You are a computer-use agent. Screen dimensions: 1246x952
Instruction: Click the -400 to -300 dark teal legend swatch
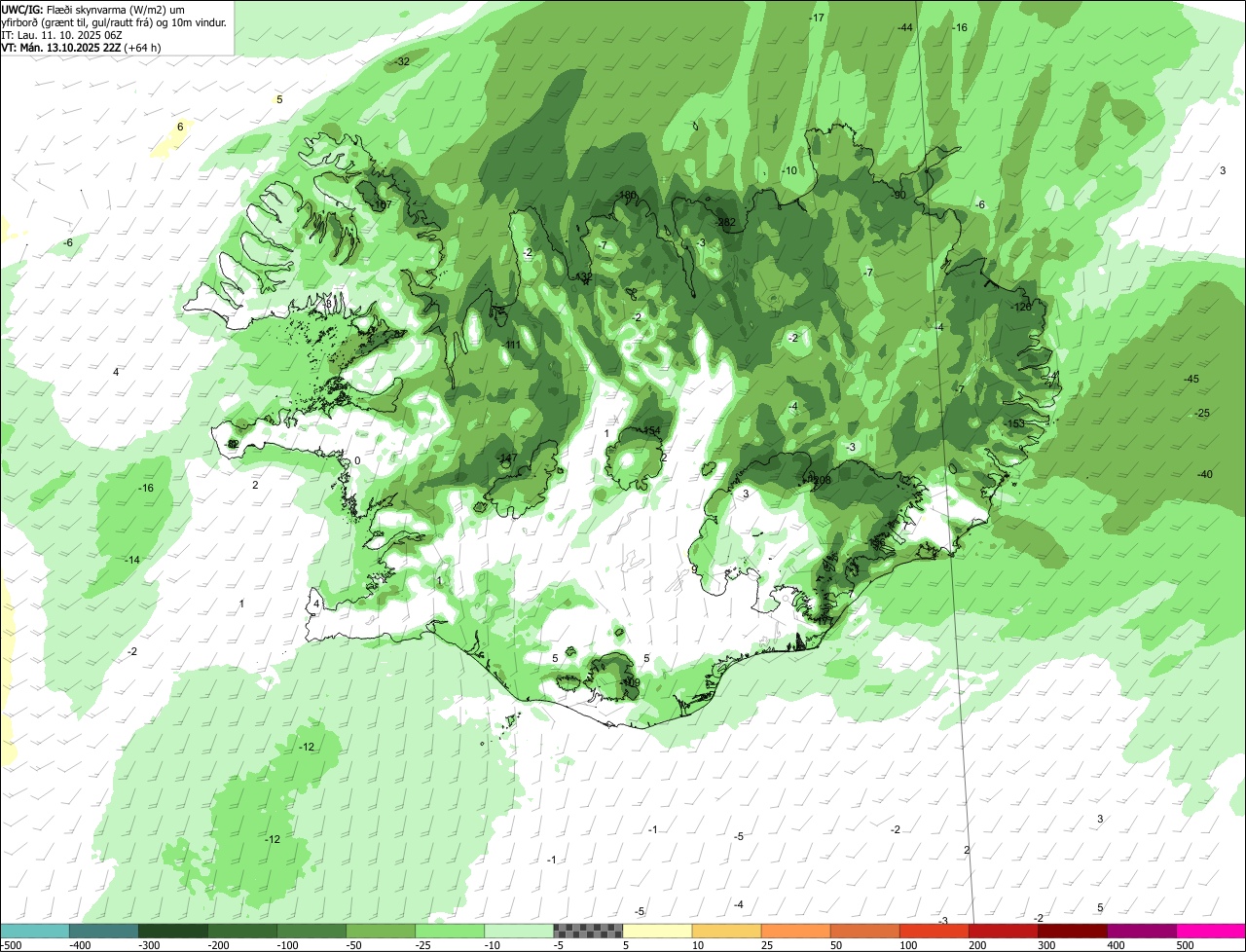(x=104, y=931)
